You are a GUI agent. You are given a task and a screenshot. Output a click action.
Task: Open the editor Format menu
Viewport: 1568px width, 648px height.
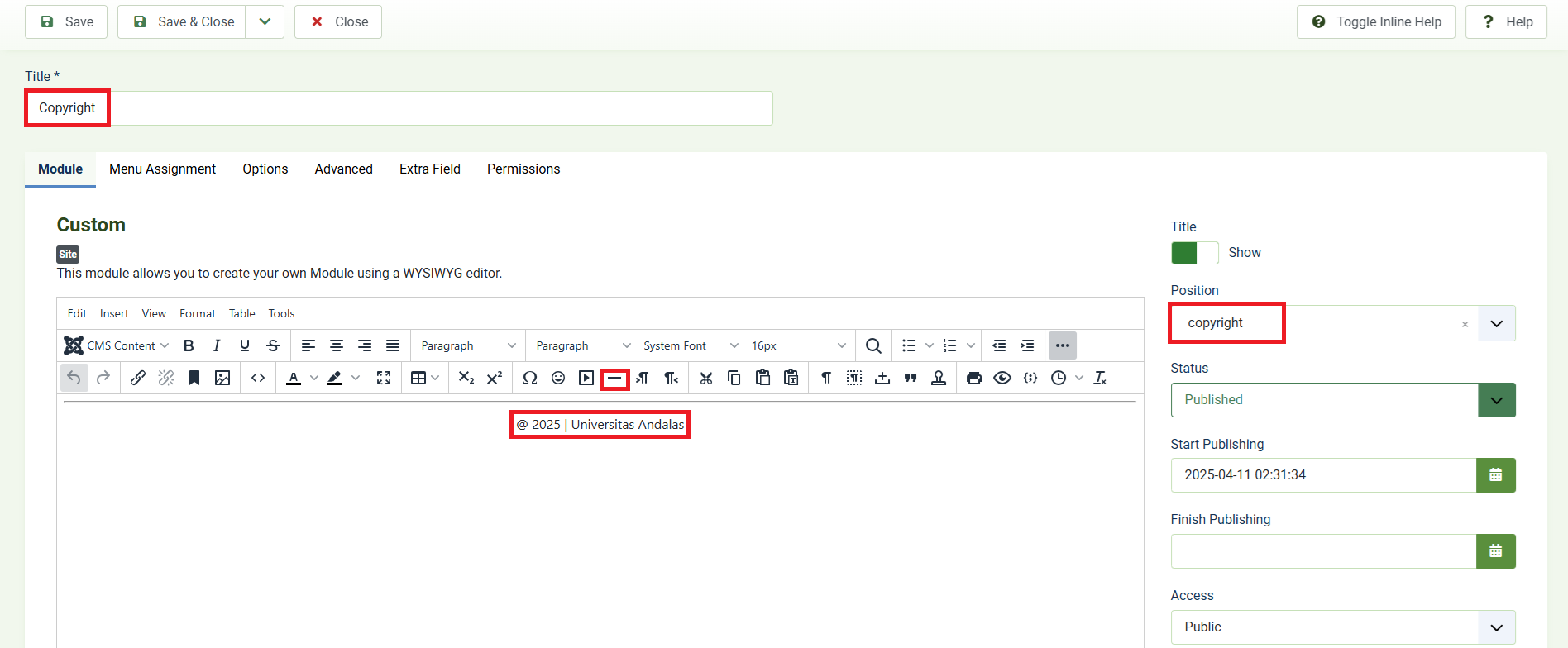[197, 313]
